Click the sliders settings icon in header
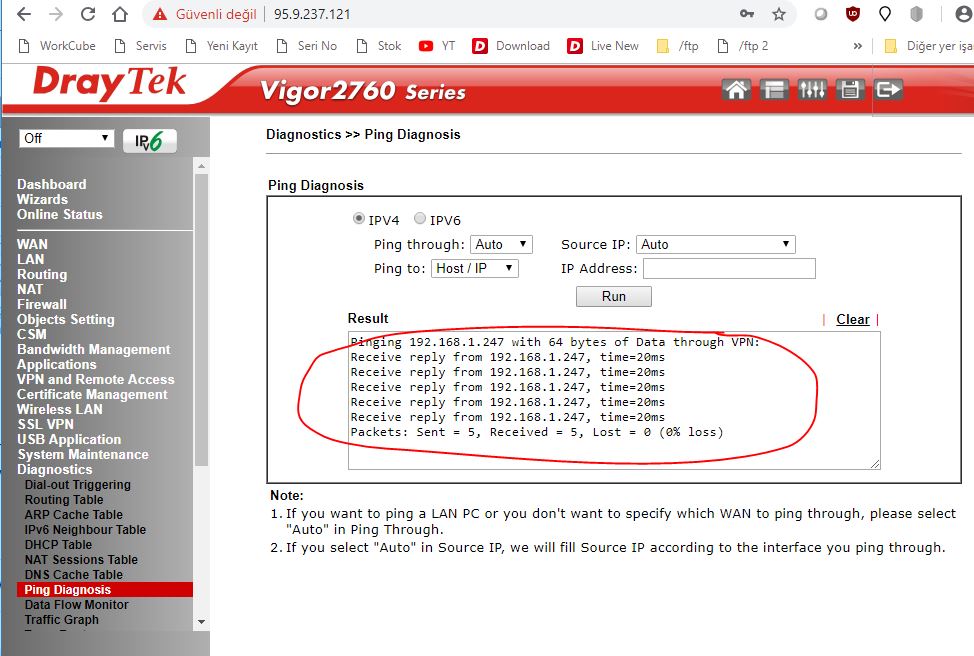 tap(812, 90)
